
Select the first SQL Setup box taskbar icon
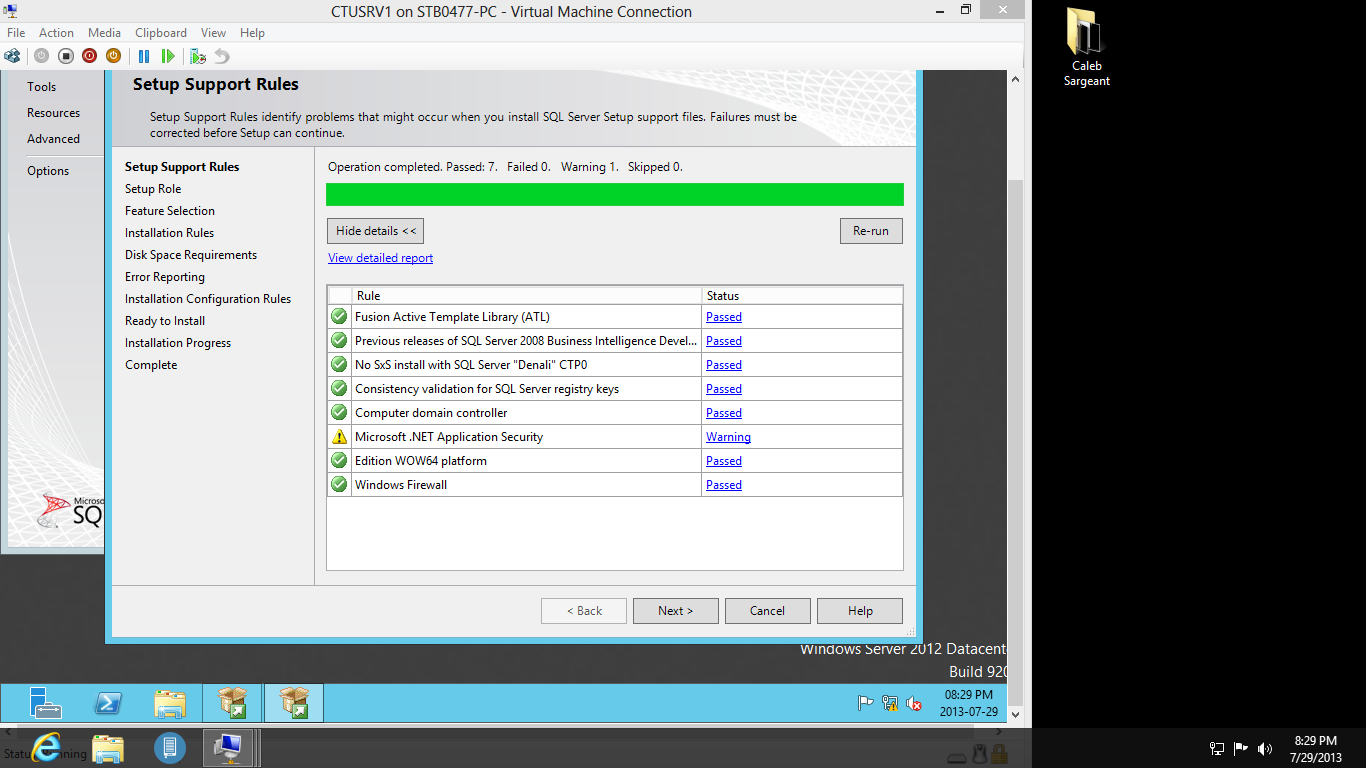(232, 703)
